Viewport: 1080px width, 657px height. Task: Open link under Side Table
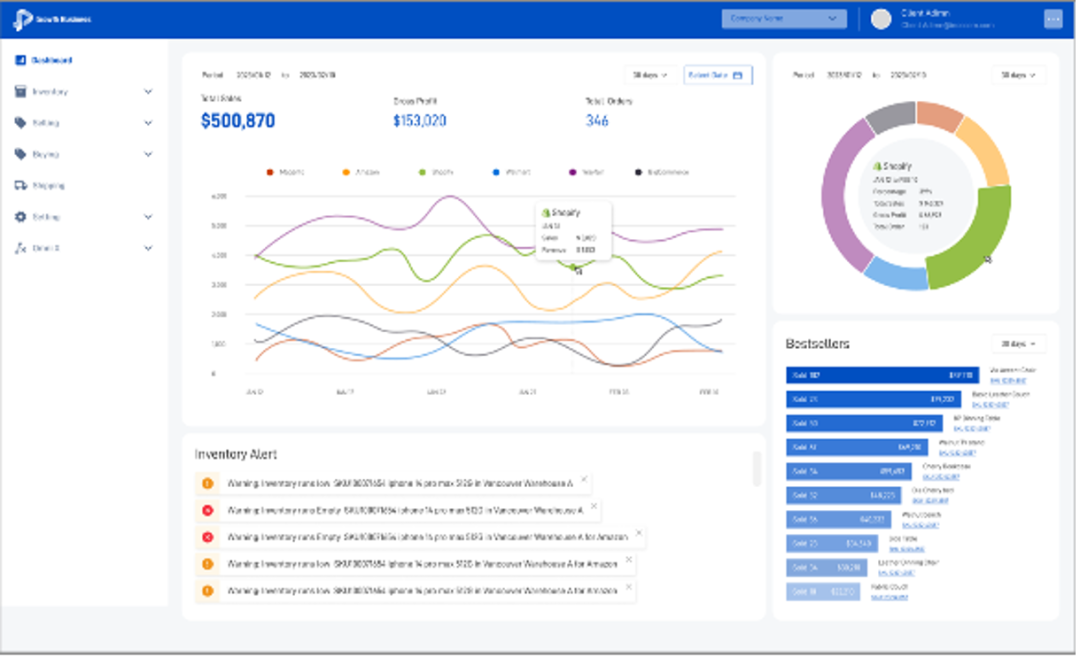[x=906, y=549]
